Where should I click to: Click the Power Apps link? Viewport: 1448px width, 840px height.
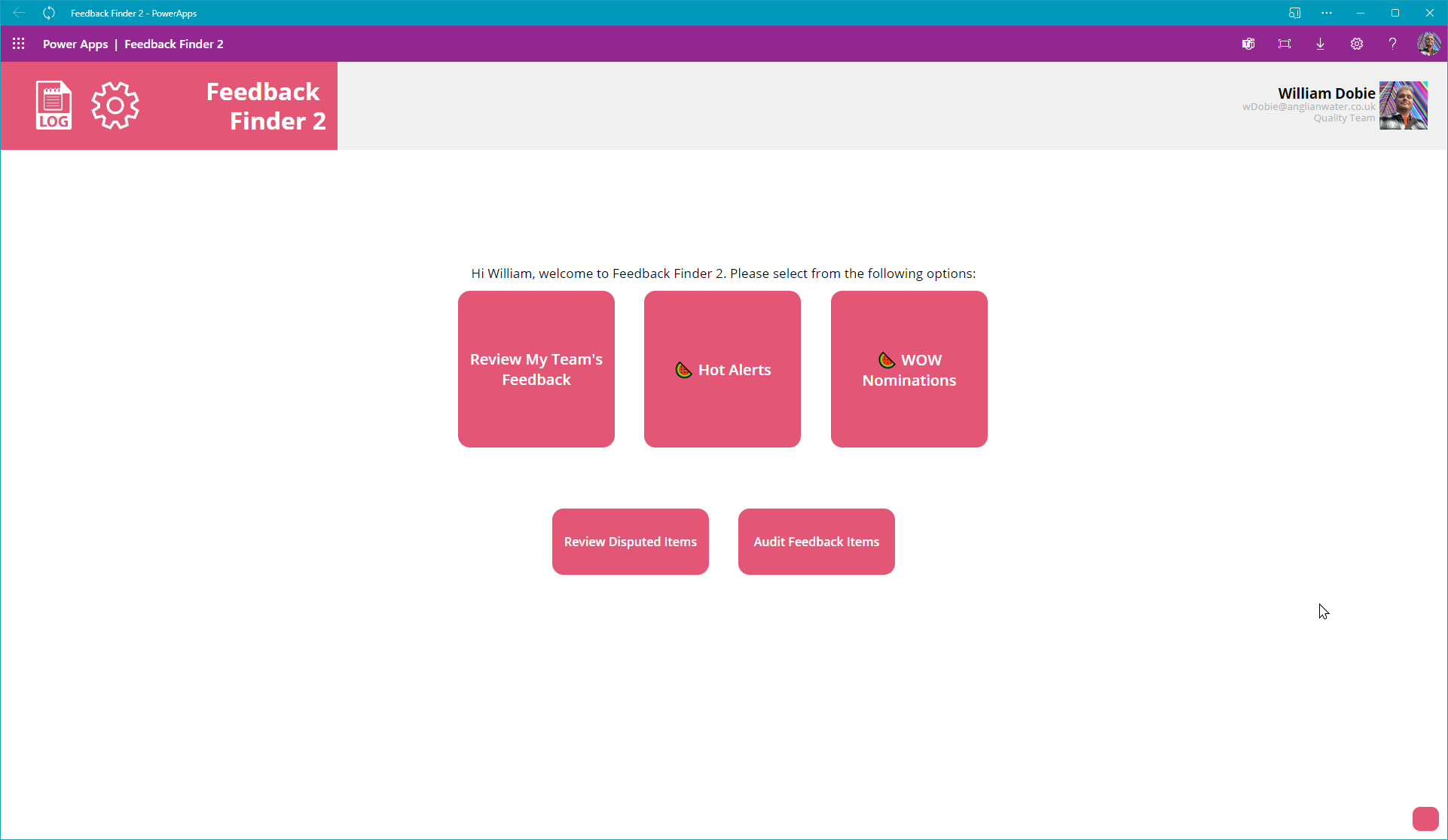coord(75,44)
